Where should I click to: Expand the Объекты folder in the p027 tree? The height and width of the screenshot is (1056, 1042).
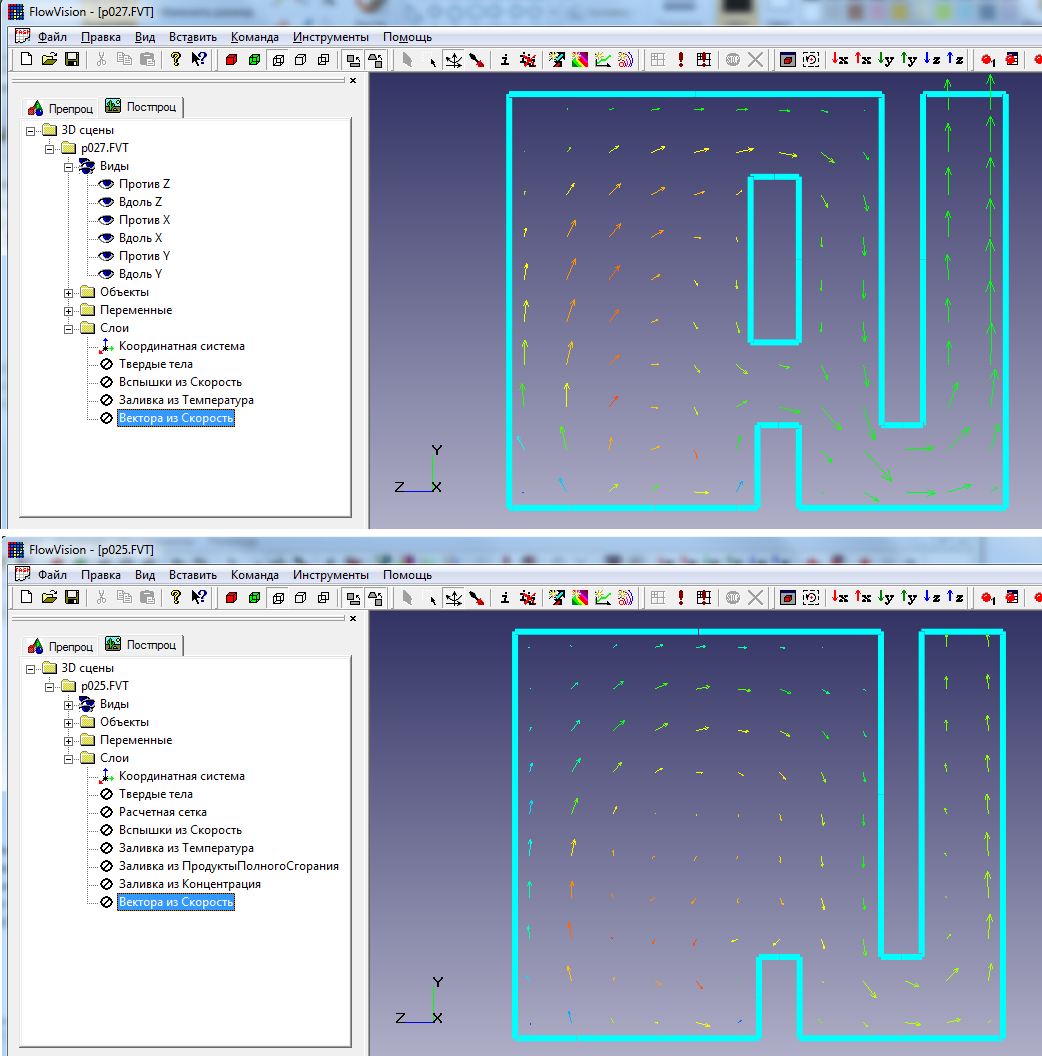69,292
